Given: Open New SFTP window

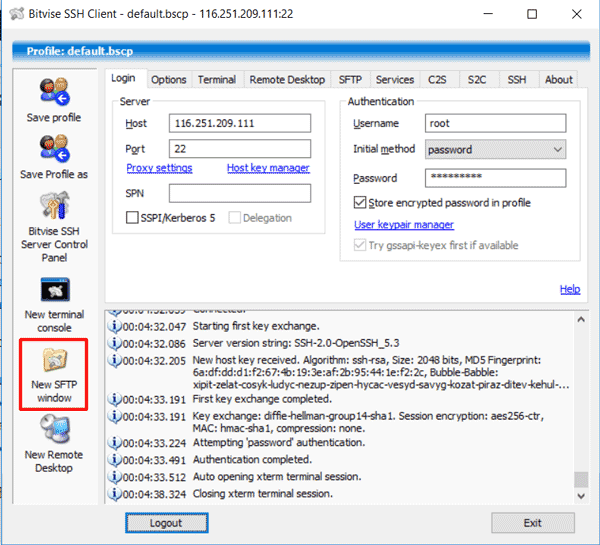Looking at the screenshot, I should (x=54, y=374).
